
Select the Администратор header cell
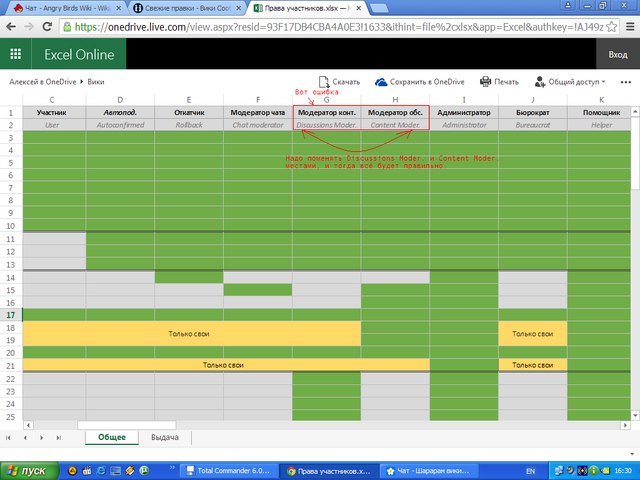[464, 113]
